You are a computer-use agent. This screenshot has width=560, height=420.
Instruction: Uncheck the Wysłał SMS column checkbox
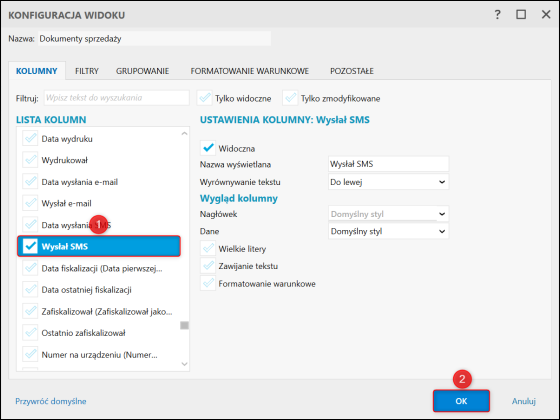[30, 246]
